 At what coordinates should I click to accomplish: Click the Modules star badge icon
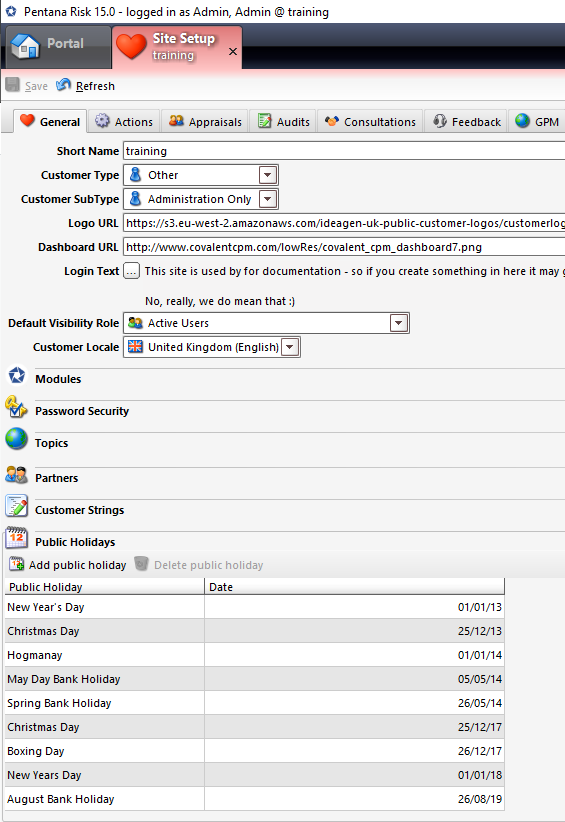click(x=16, y=375)
